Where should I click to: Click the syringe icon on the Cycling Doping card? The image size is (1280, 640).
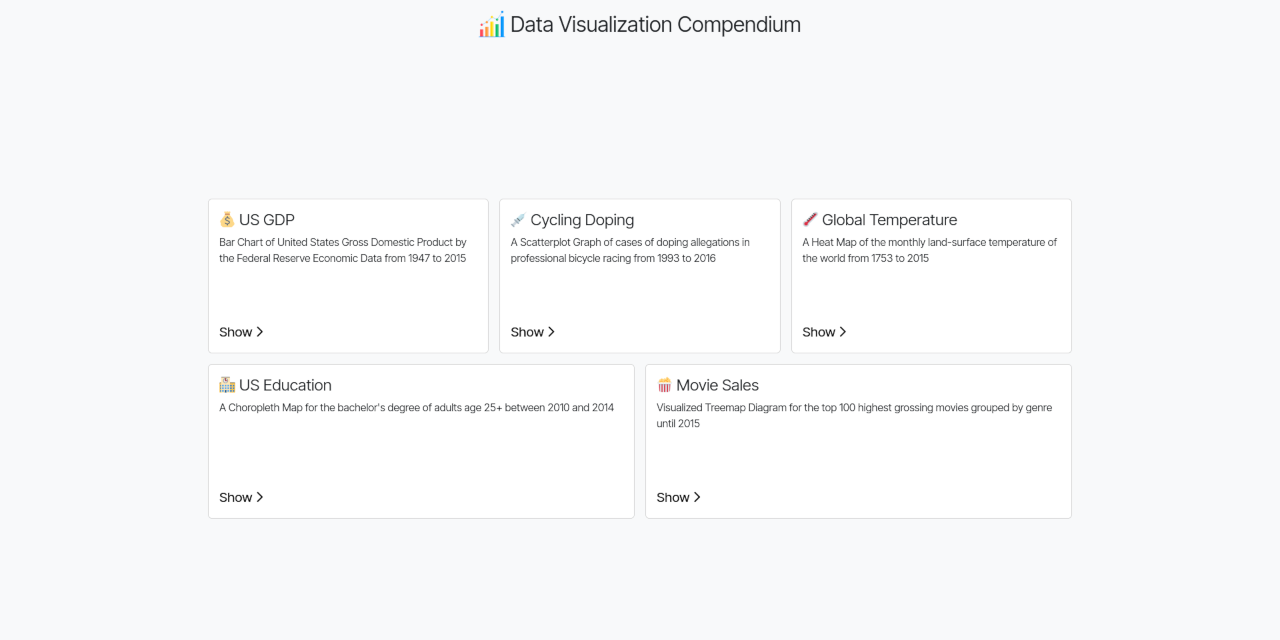pos(517,219)
